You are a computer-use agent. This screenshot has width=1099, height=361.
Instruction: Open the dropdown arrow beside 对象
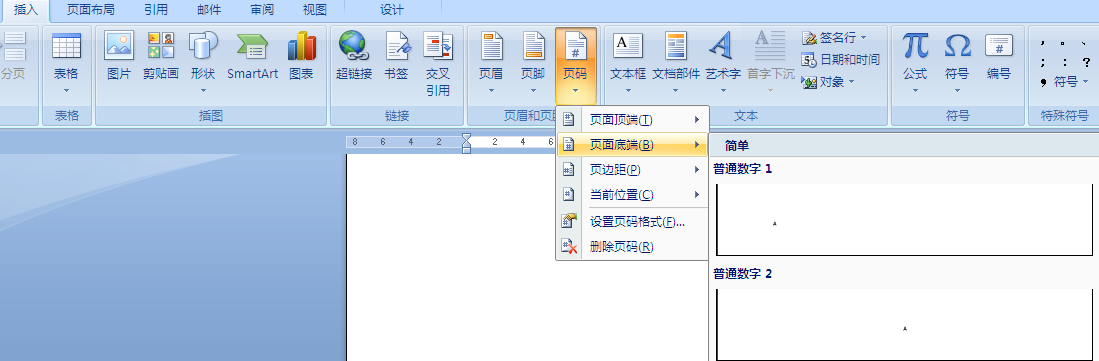point(852,82)
